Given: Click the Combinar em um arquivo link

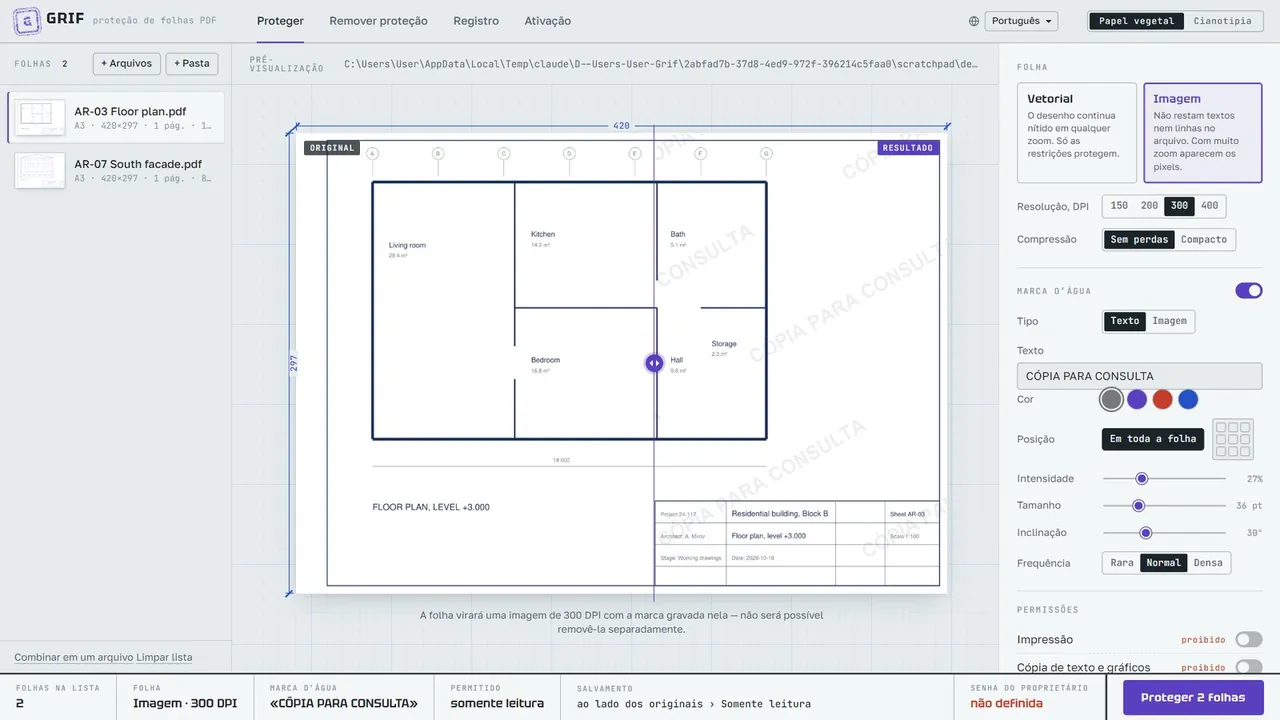Looking at the screenshot, I should (x=74, y=657).
